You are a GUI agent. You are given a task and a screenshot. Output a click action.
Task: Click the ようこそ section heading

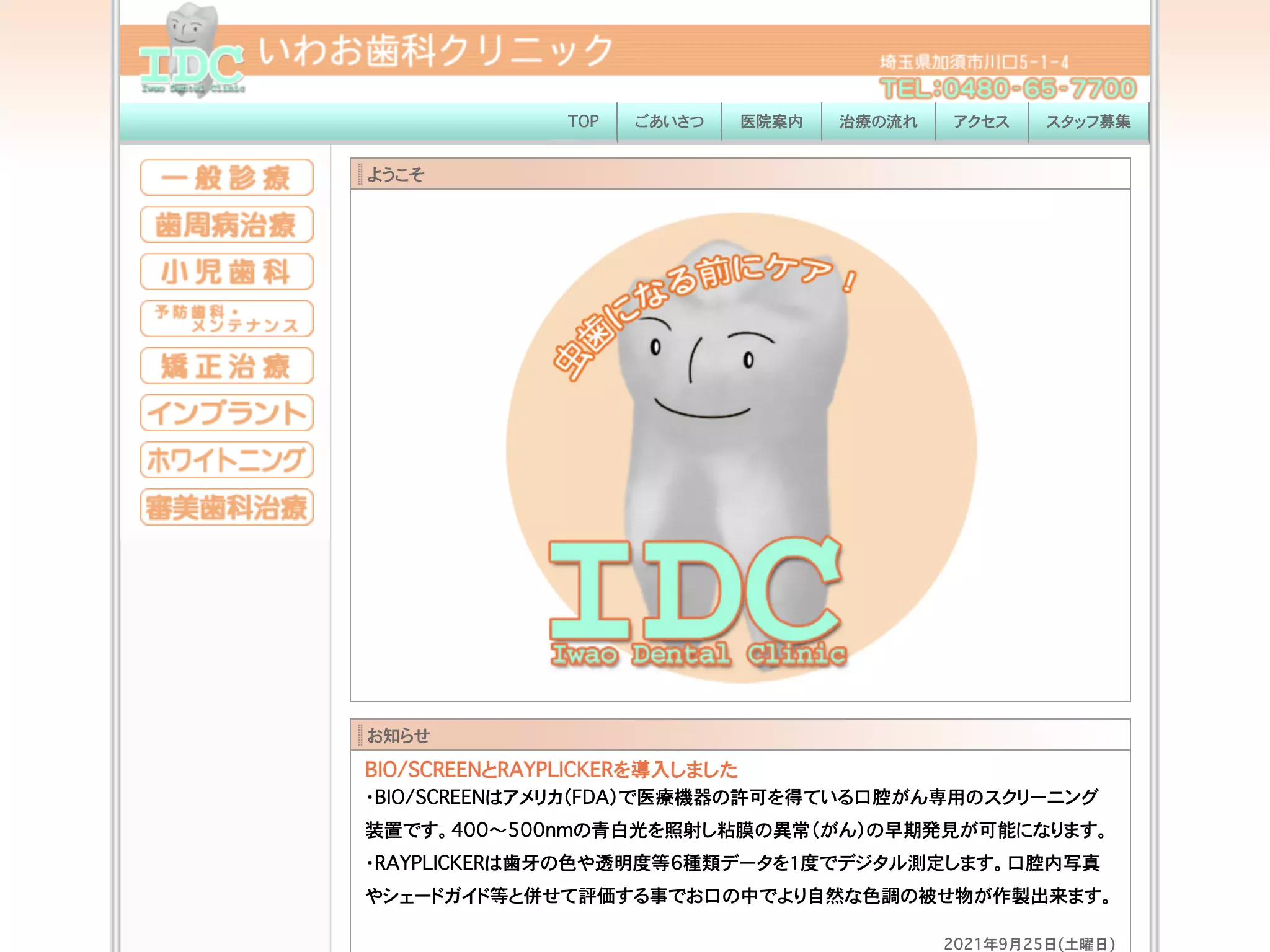click(x=396, y=175)
